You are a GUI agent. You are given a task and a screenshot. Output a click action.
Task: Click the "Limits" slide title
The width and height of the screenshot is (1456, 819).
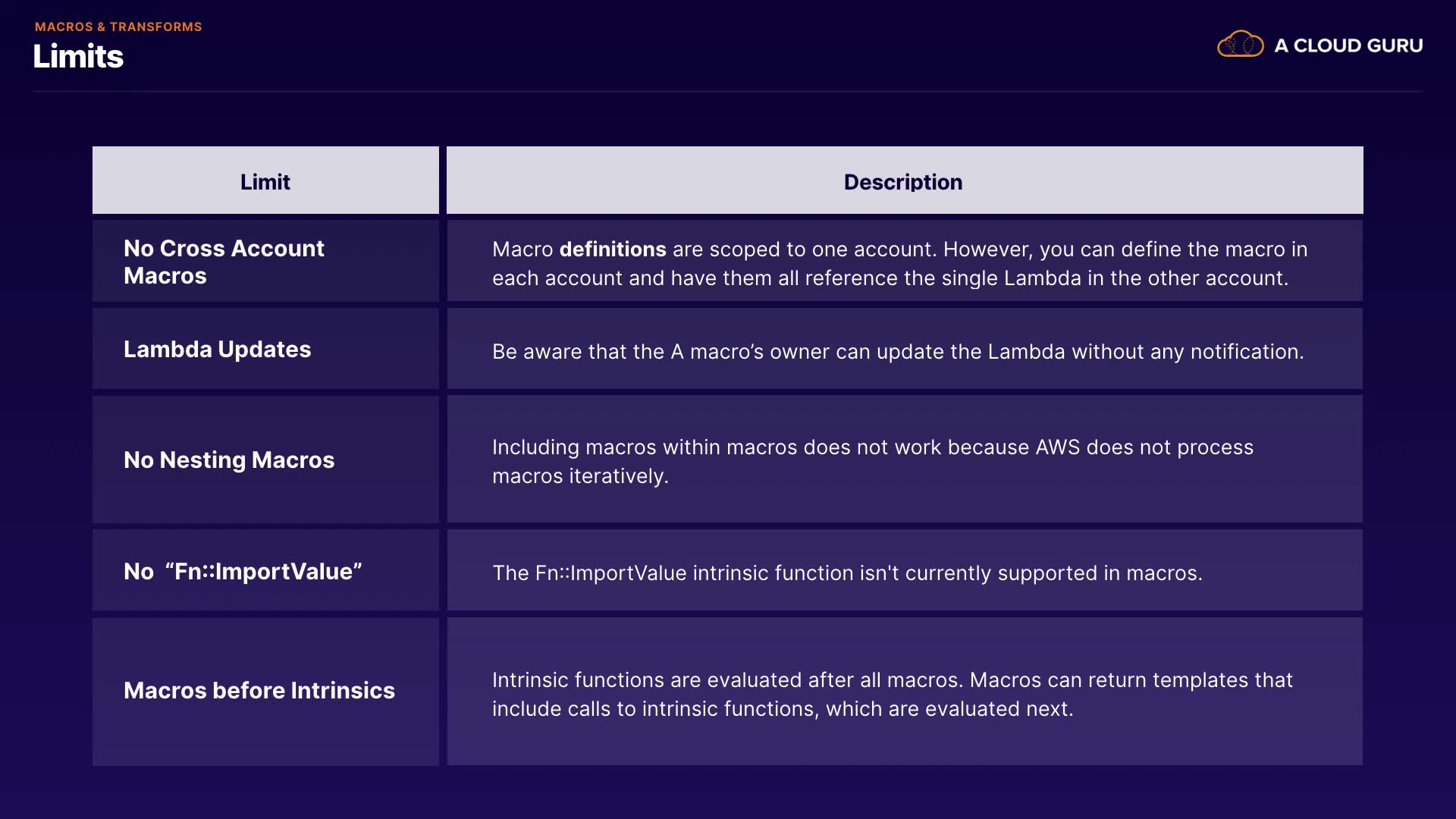pyautogui.click(x=78, y=57)
